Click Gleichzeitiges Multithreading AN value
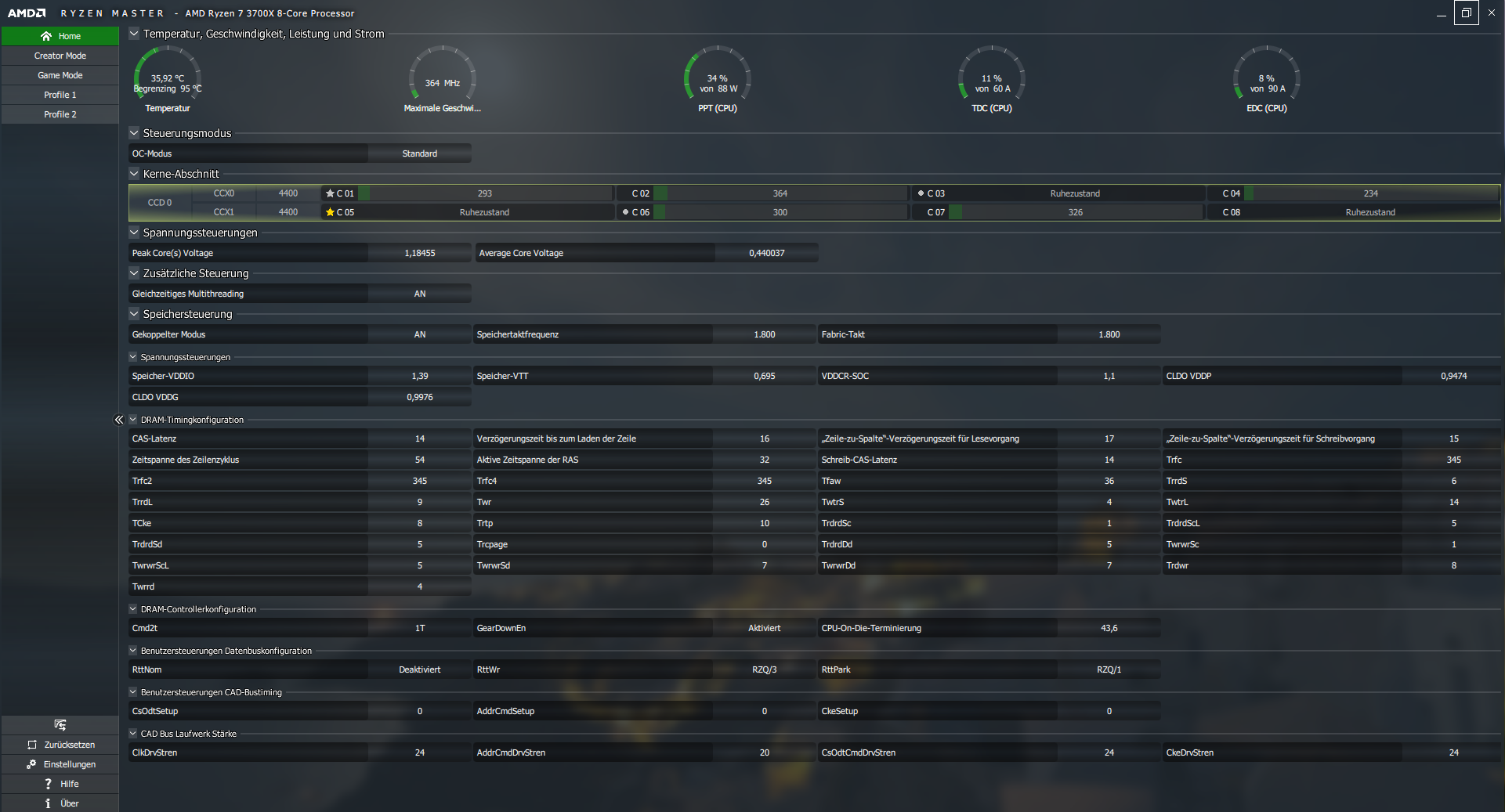Image resolution: width=1505 pixels, height=812 pixels. [420, 294]
